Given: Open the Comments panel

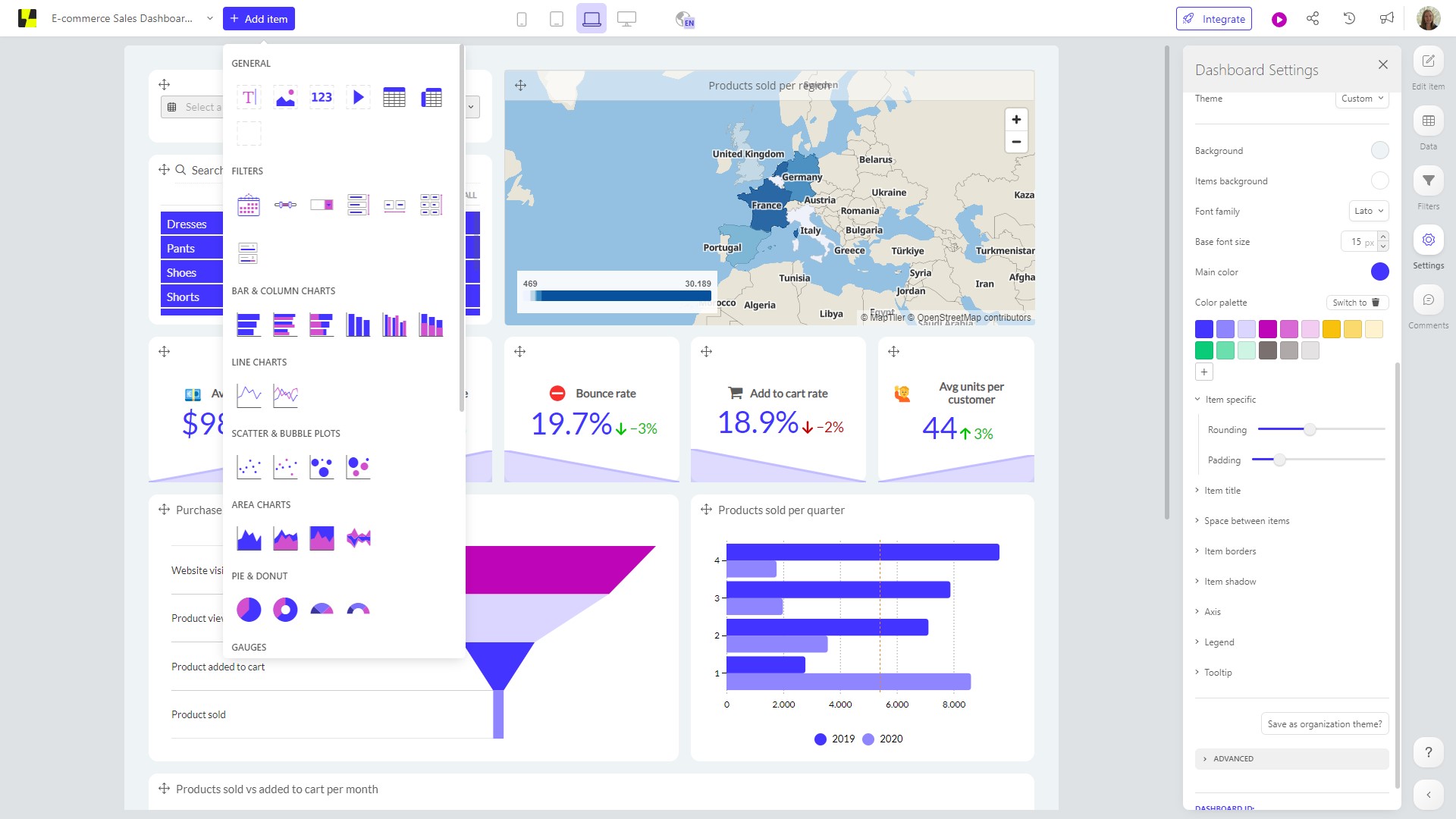Looking at the screenshot, I should (x=1428, y=305).
